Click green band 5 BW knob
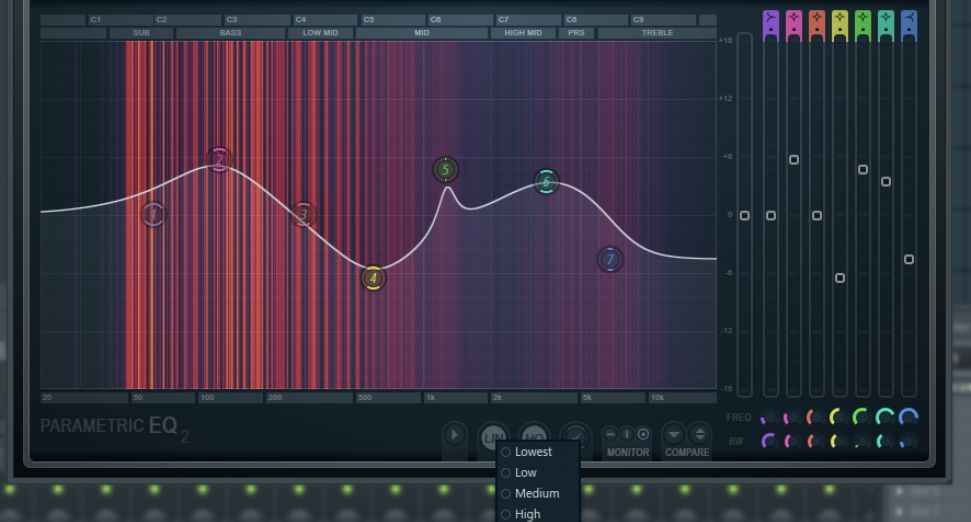 862,442
